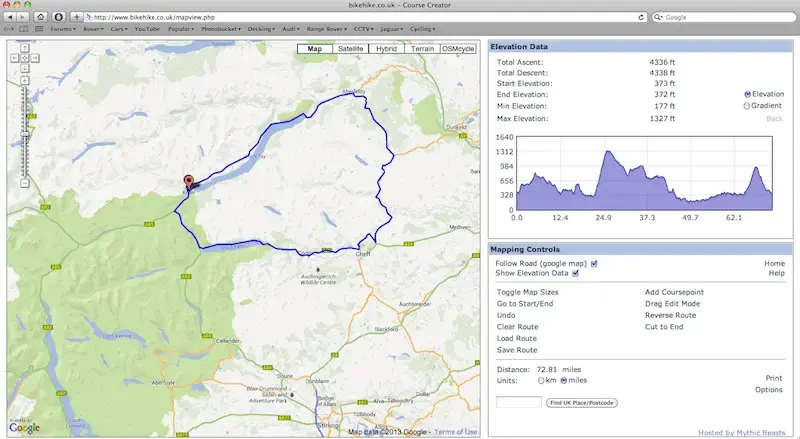The width and height of the screenshot is (800, 439).
Task: Zoom out on the map with minus
Action: coord(24,183)
